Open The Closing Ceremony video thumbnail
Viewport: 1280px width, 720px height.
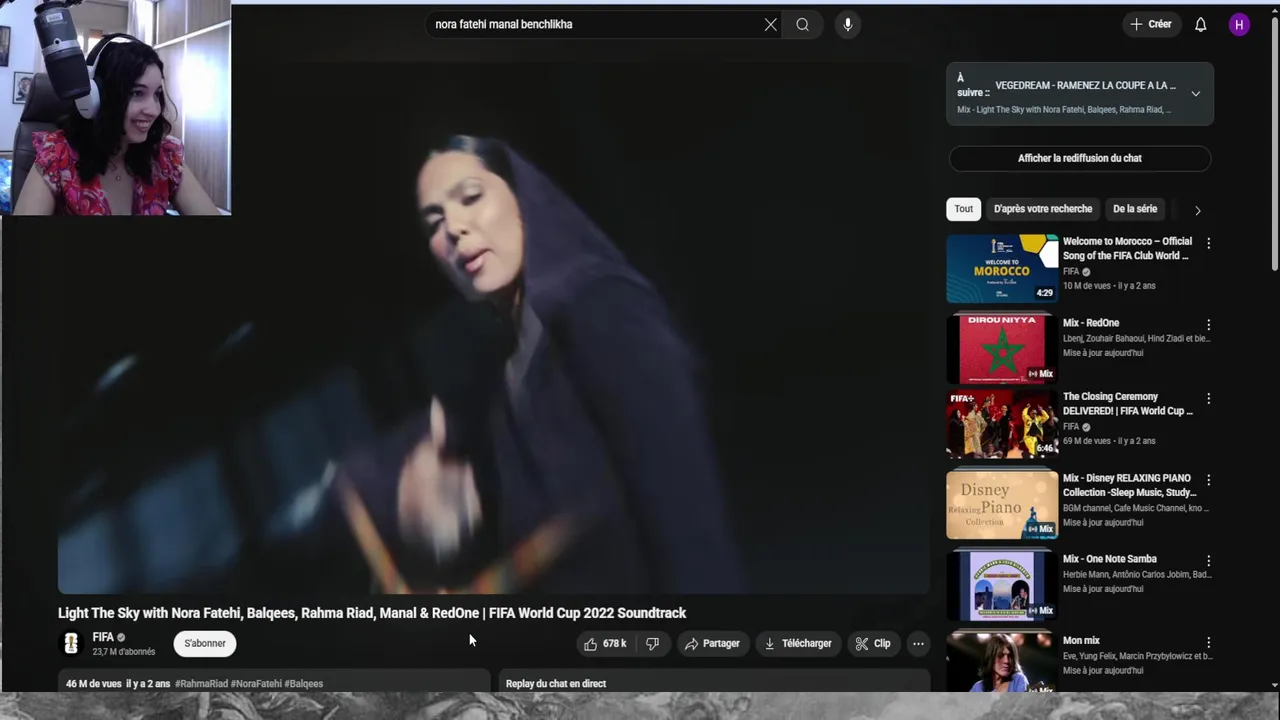[1002, 424]
